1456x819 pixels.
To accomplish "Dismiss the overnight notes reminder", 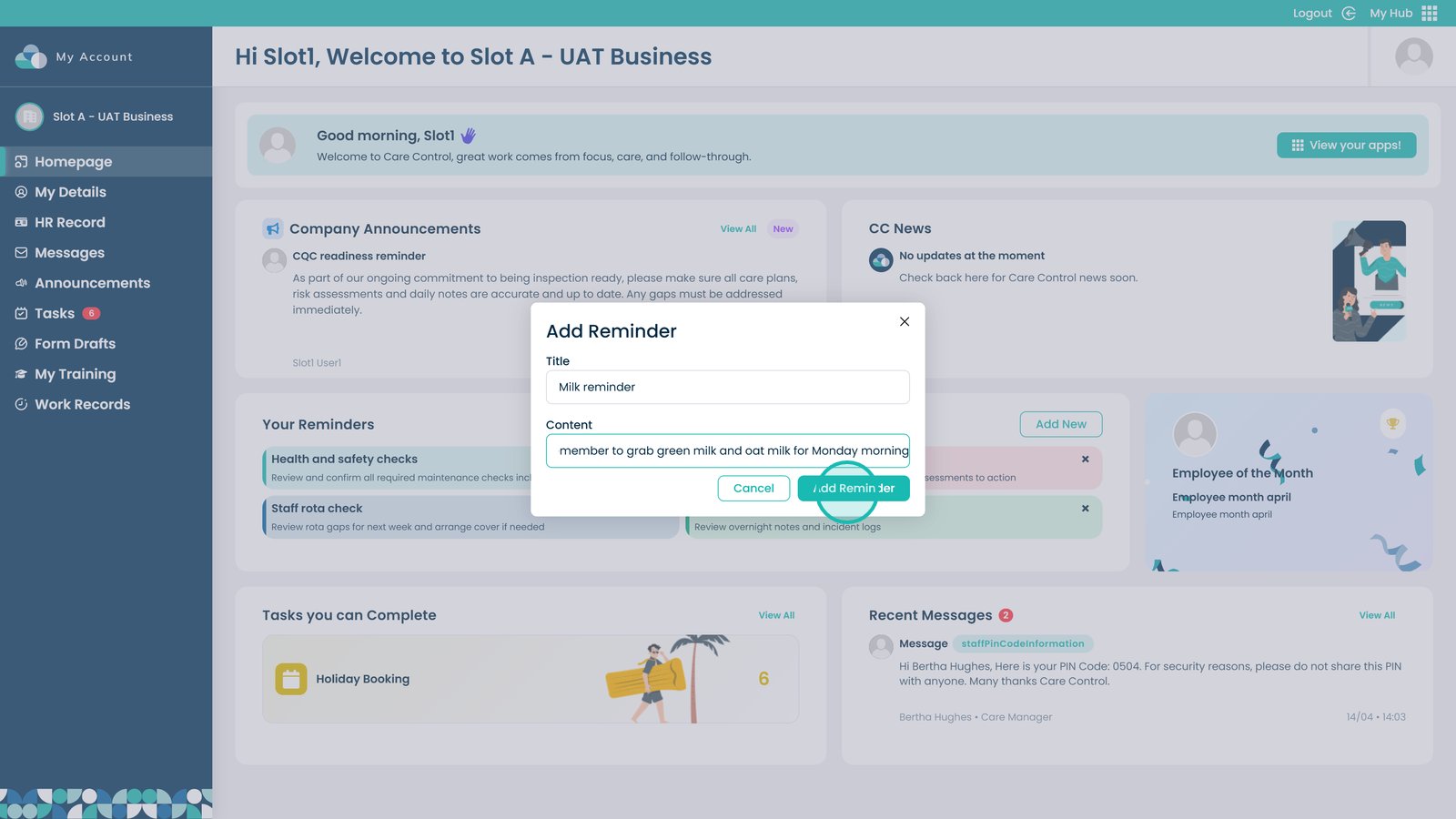I will coord(1085,509).
